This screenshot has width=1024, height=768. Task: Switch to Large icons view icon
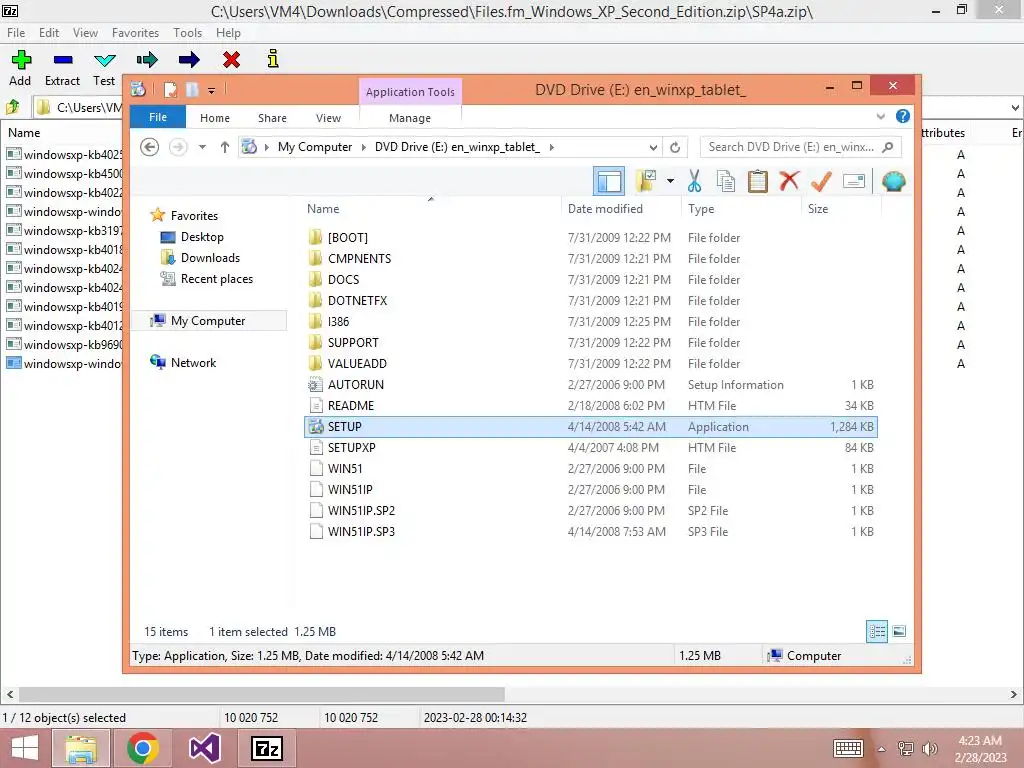[x=899, y=631]
